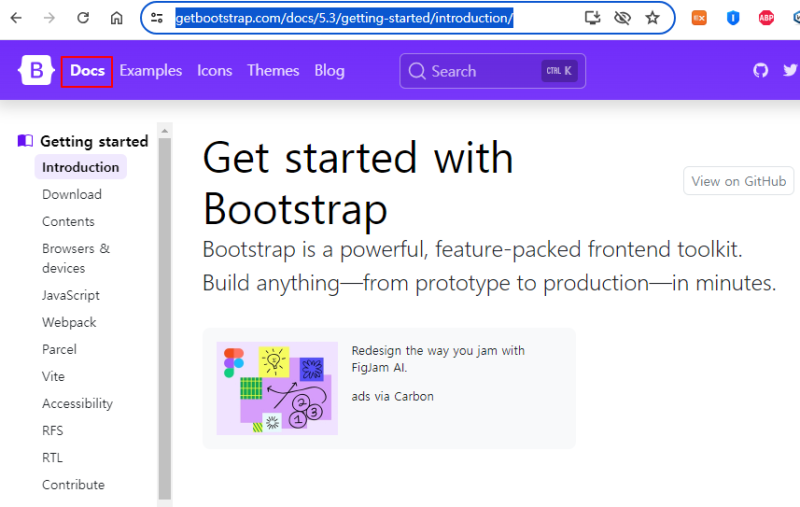Go to browser home page icon
The image size is (800, 507).
(x=116, y=18)
